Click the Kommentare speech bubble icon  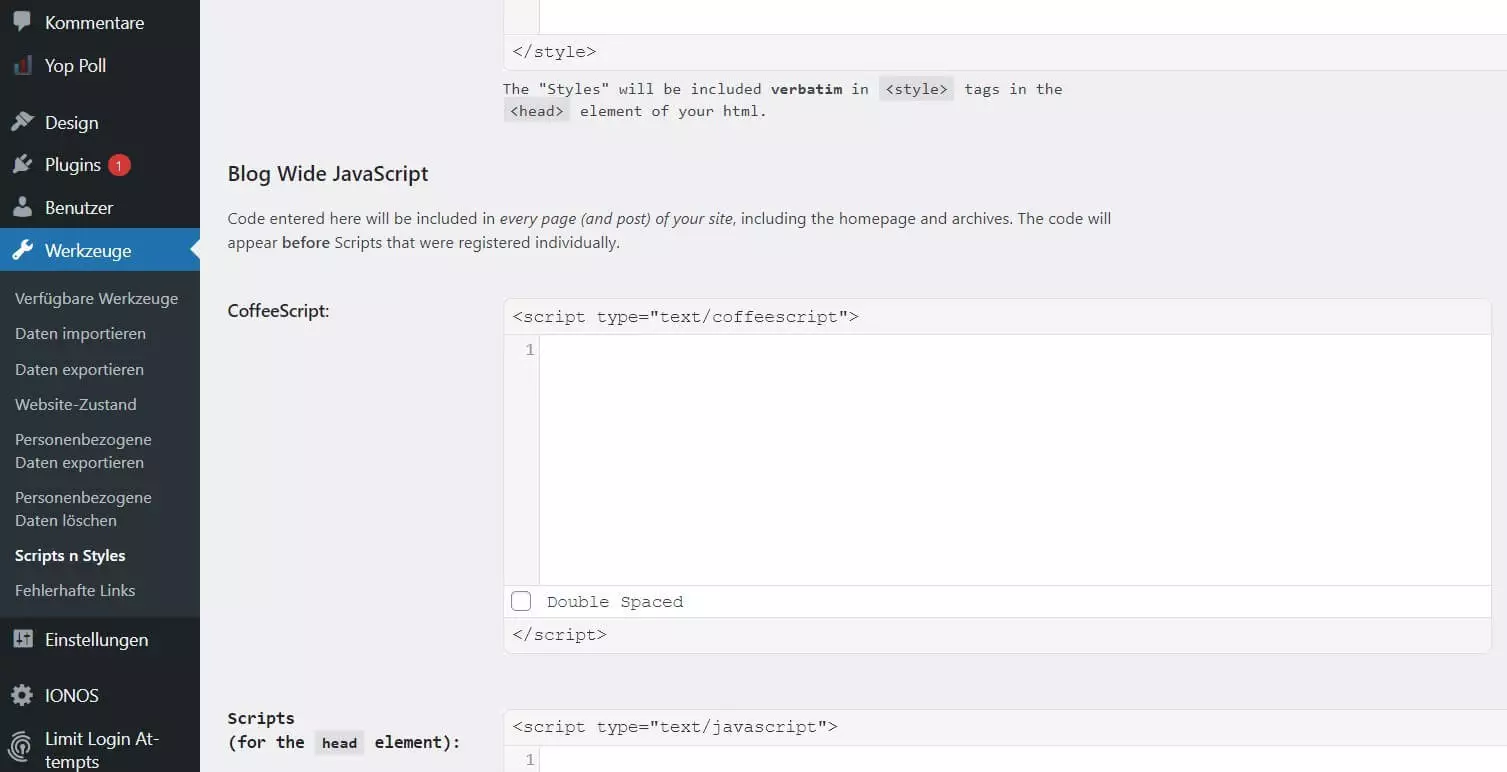[22, 21]
